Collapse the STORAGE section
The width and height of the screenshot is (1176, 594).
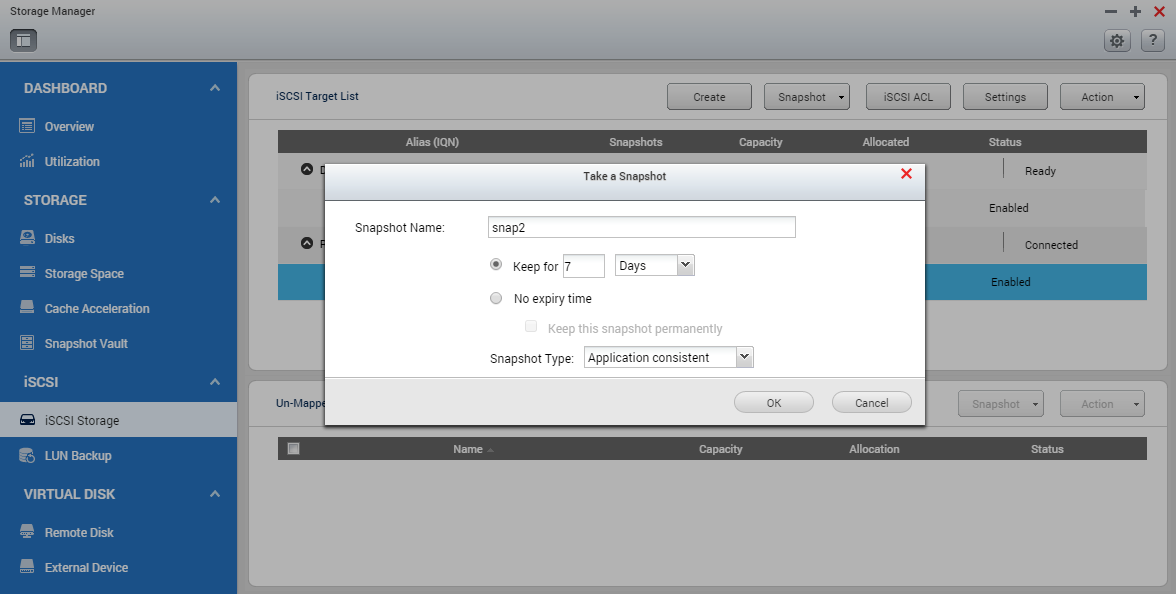point(214,200)
